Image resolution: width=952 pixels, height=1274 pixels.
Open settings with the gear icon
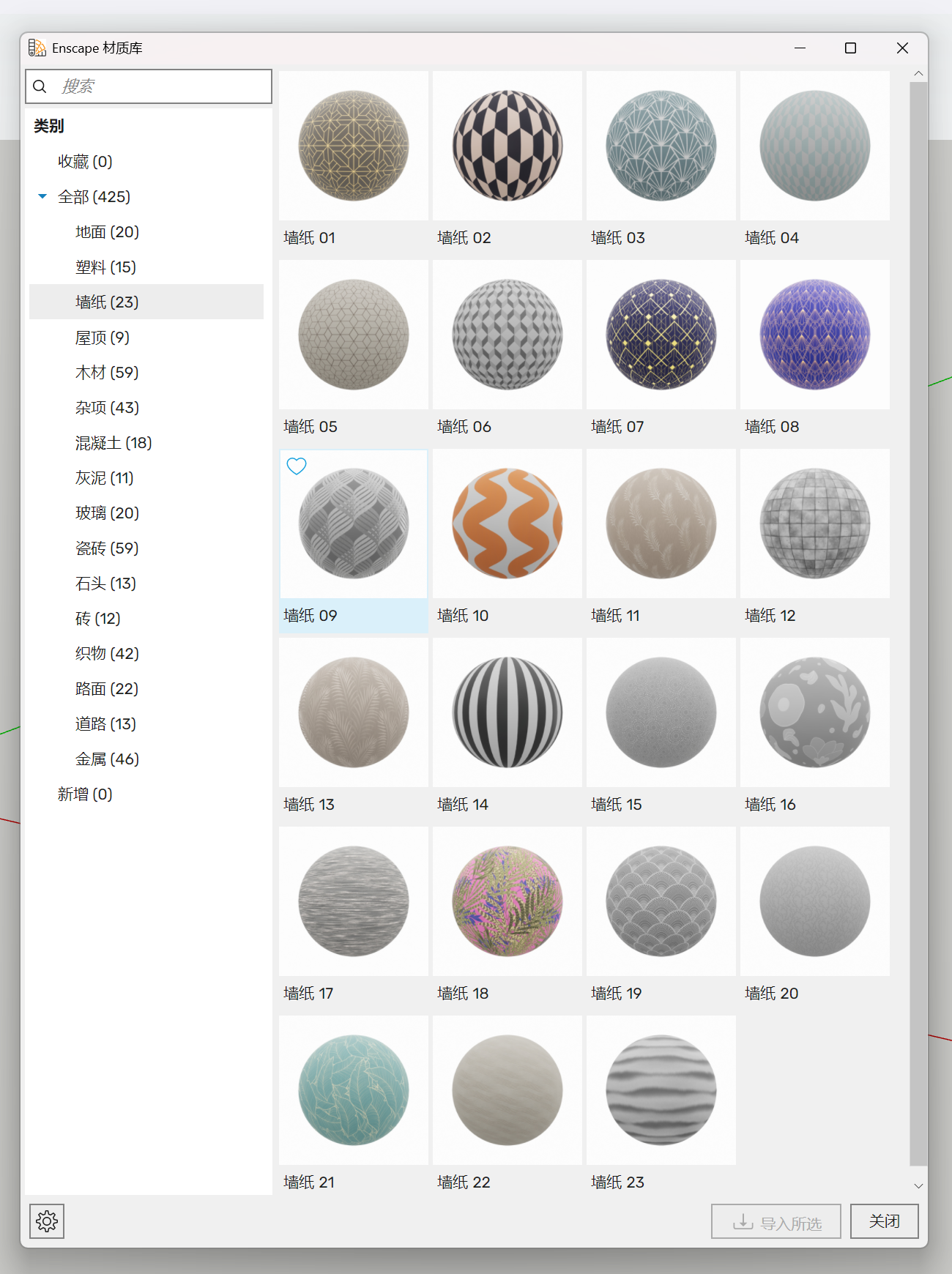(47, 1221)
